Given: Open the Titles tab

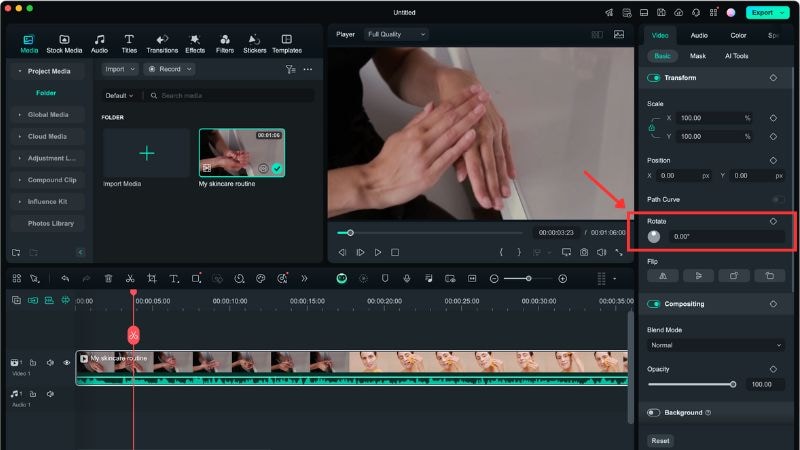Looking at the screenshot, I should pos(129,44).
